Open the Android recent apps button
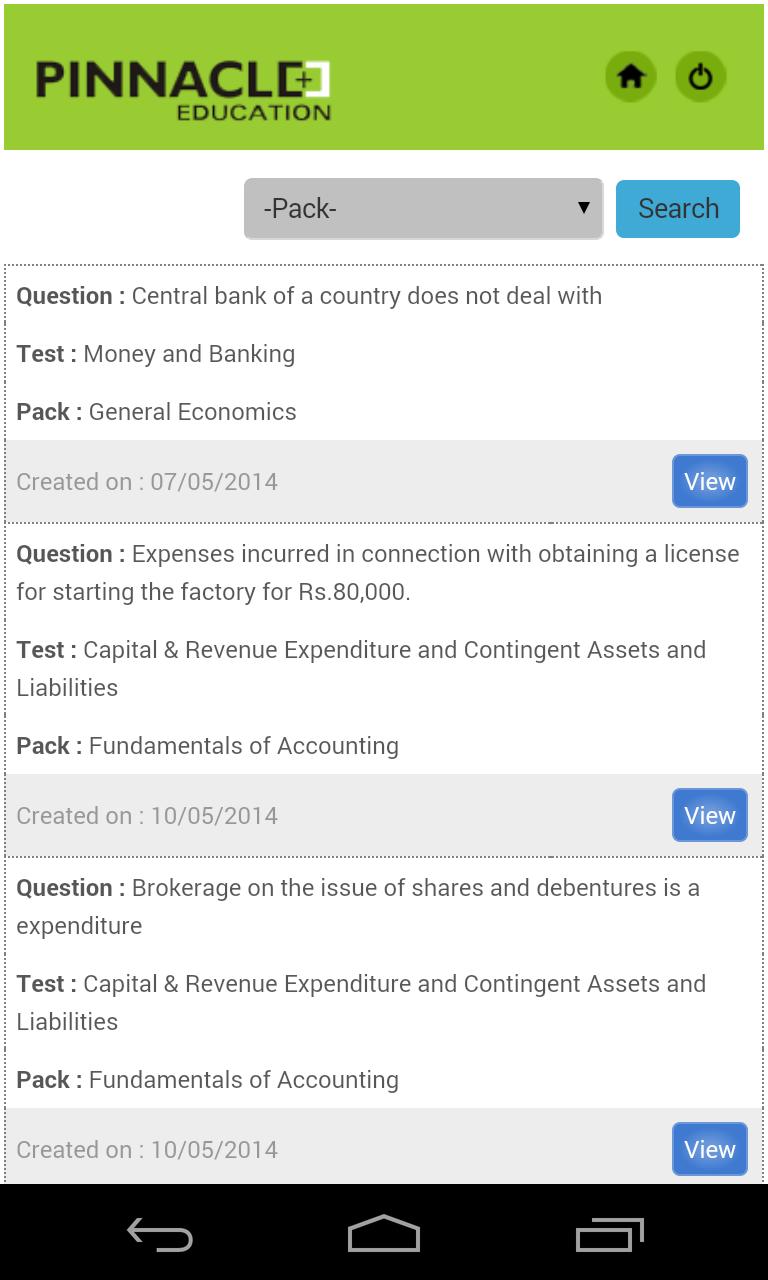 [609, 1236]
